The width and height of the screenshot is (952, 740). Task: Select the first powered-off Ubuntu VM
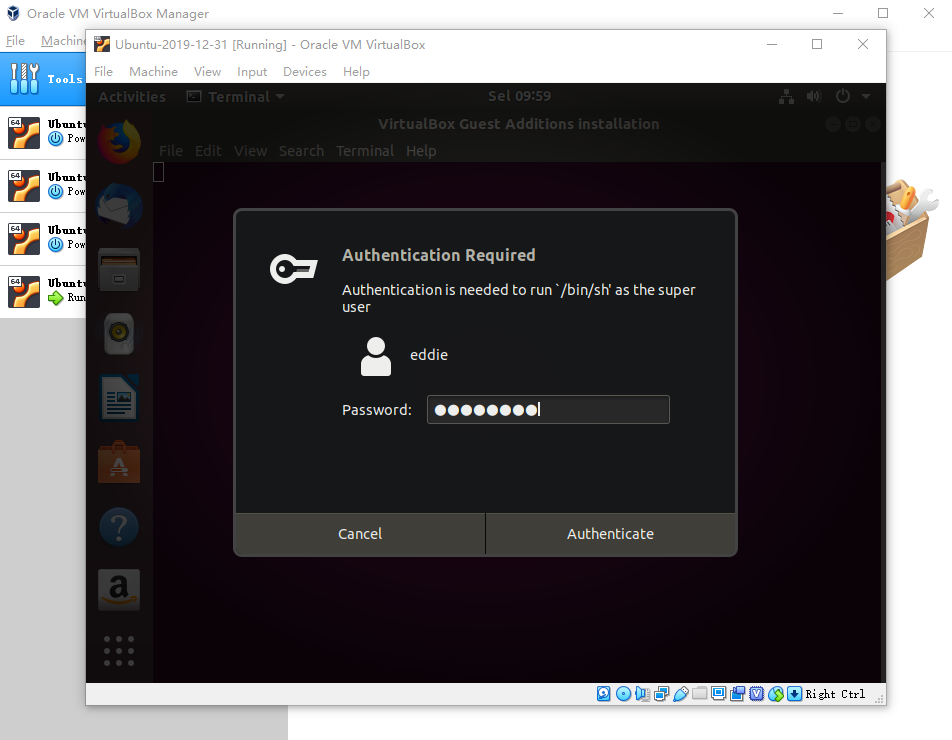point(43,133)
